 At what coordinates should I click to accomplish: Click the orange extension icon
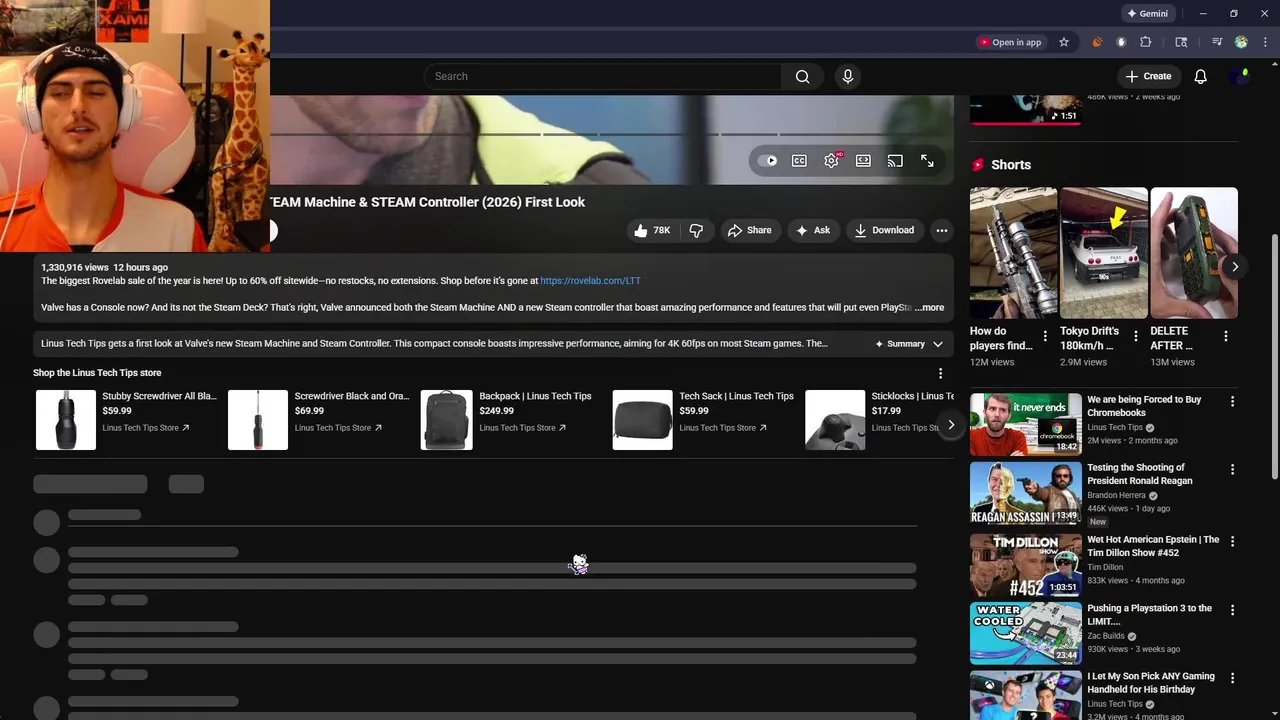(1097, 42)
